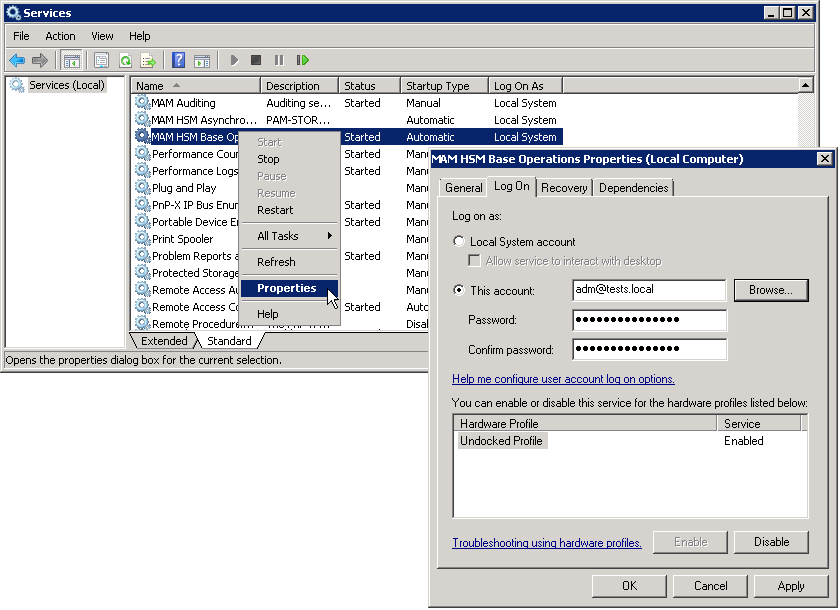The width and height of the screenshot is (840, 610).
Task: Click the Browse button for the account
Action: (x=771, y=290)
